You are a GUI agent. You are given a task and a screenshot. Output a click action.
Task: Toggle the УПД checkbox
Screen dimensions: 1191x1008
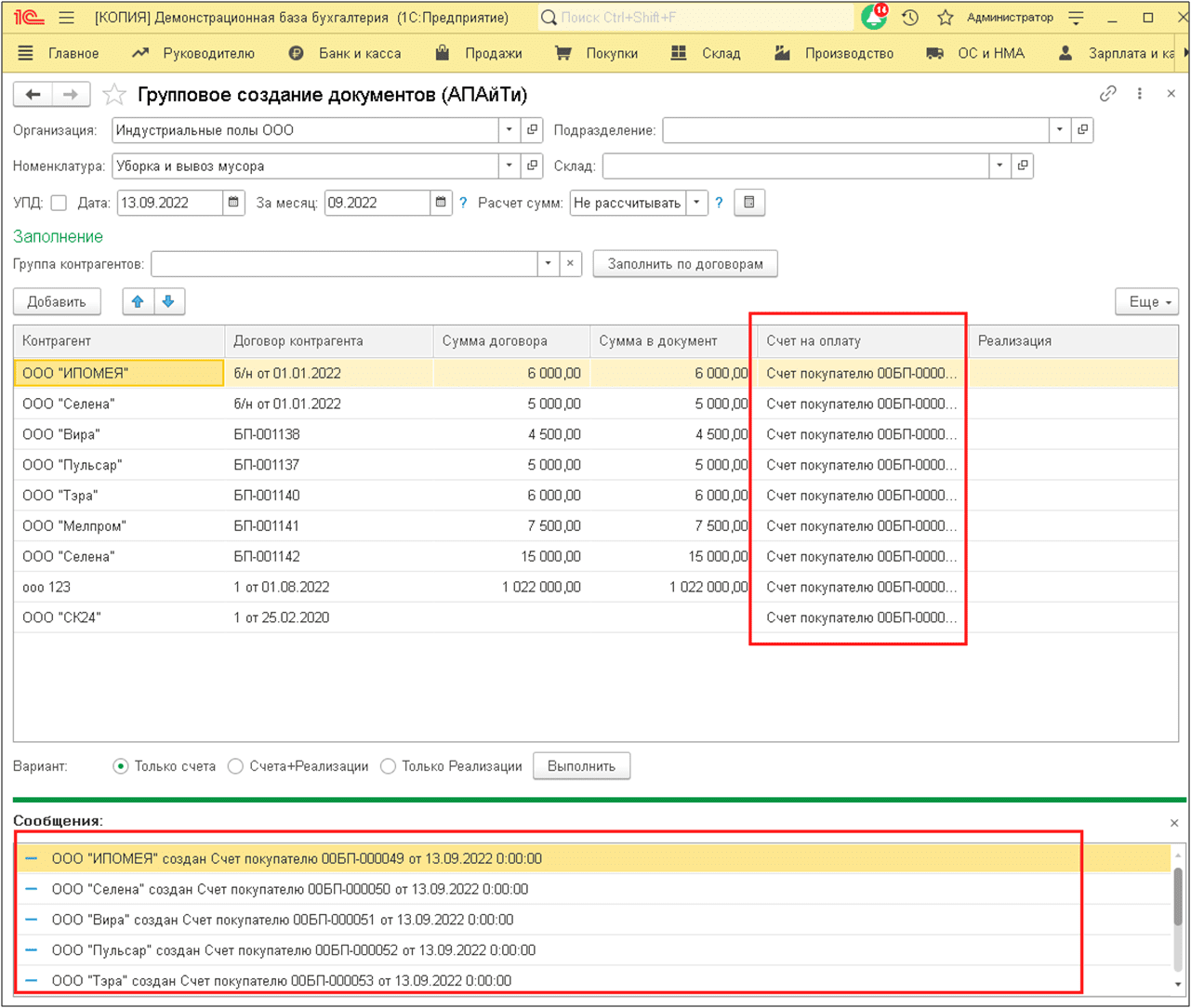[x=59, y=203]
